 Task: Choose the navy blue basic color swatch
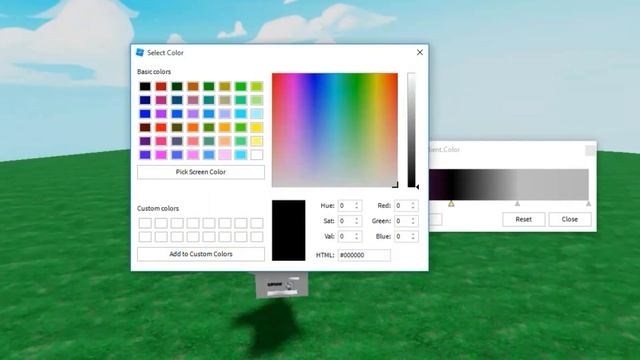145,100
